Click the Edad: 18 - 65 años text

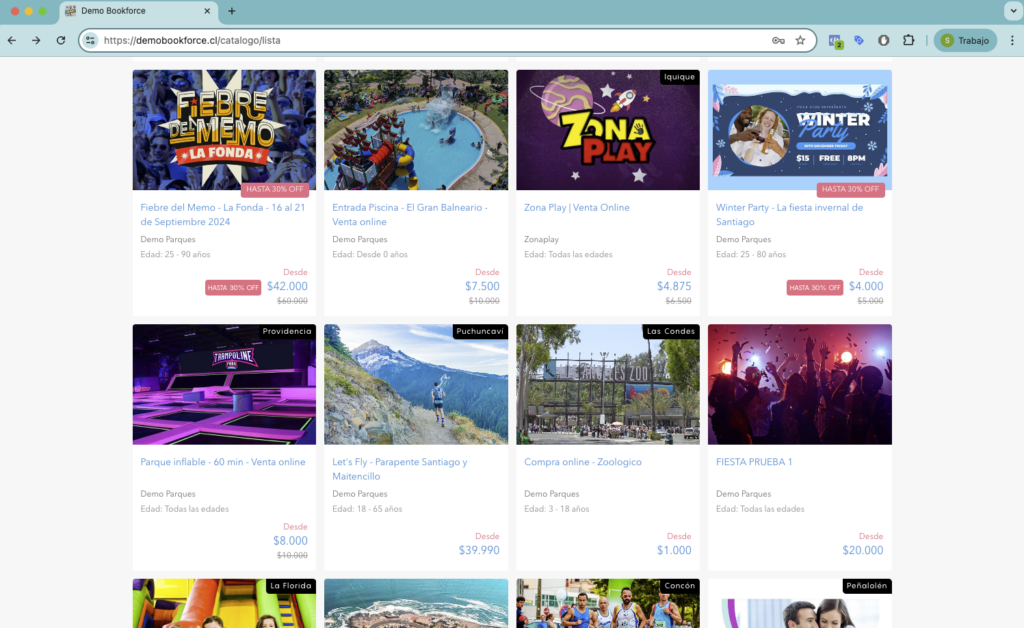pyautogui.click(x=367, y=509)
